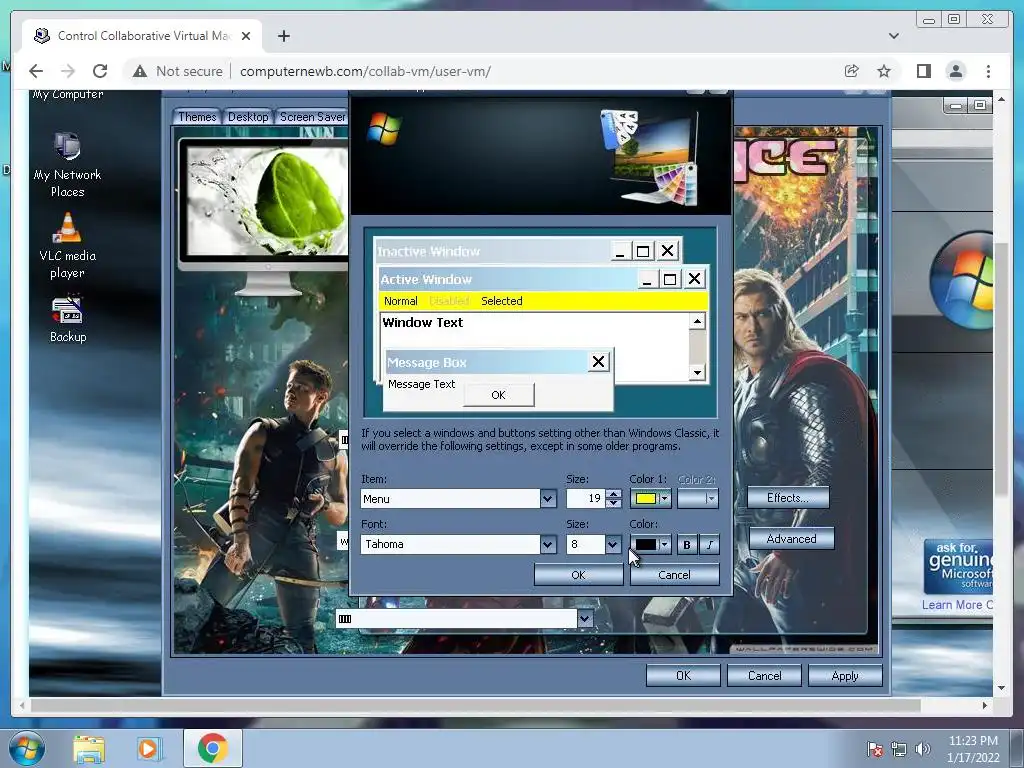Expand the Item dropdown showing Menu
Screen dimensions: 1024x768
click(548, 499)
